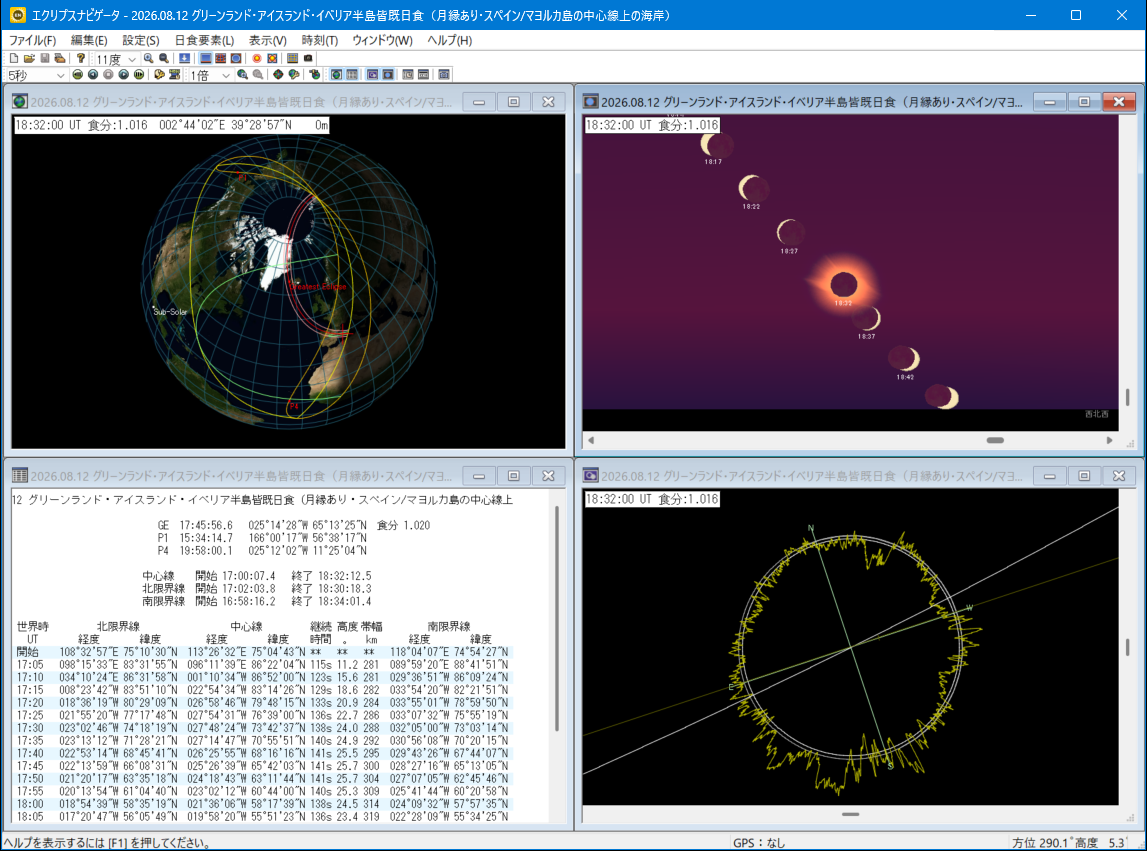Open the 時刻(T) menu
The image size is (1147, 851).
pos(319,40)
